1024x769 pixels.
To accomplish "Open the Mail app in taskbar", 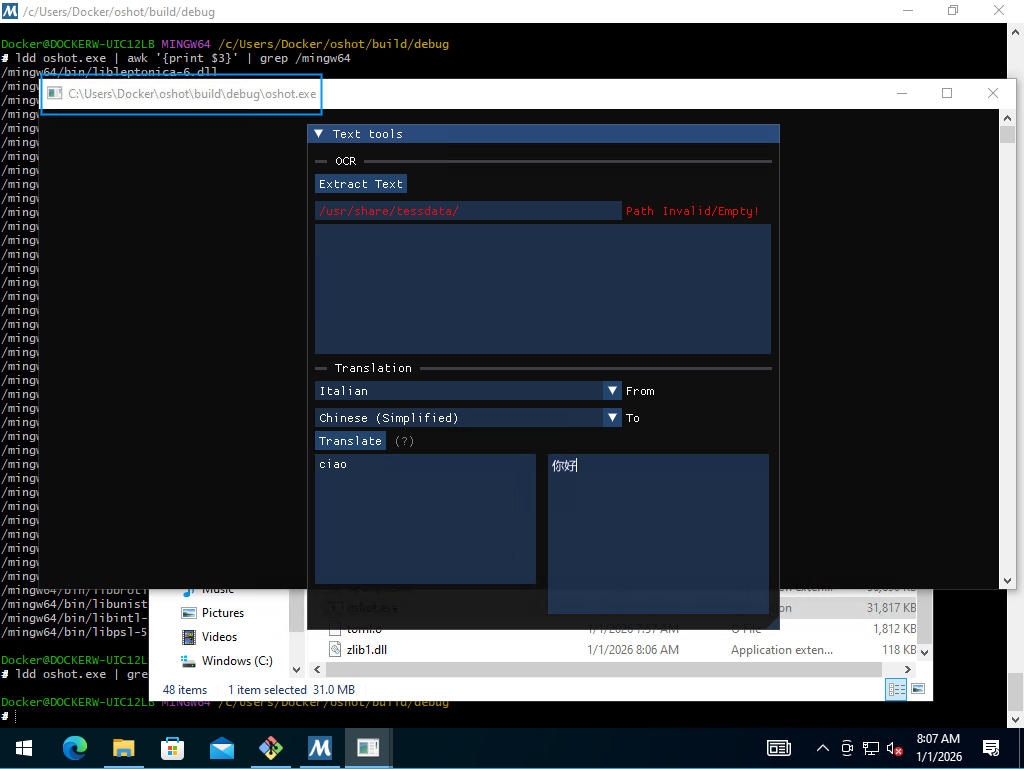I will pyautogui.click(x=222, y=747).
